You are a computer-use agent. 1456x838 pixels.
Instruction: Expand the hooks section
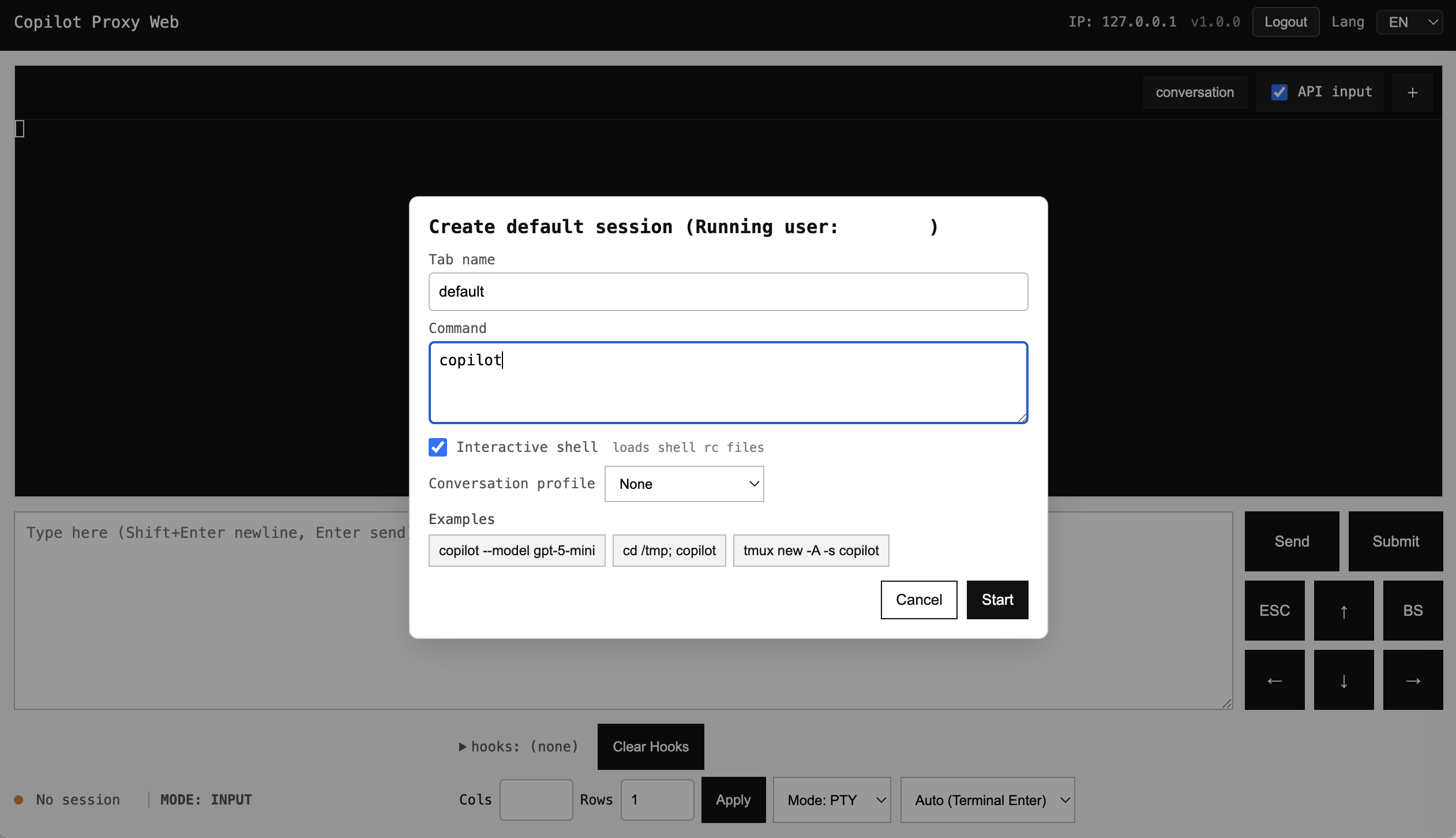[461, 746]
